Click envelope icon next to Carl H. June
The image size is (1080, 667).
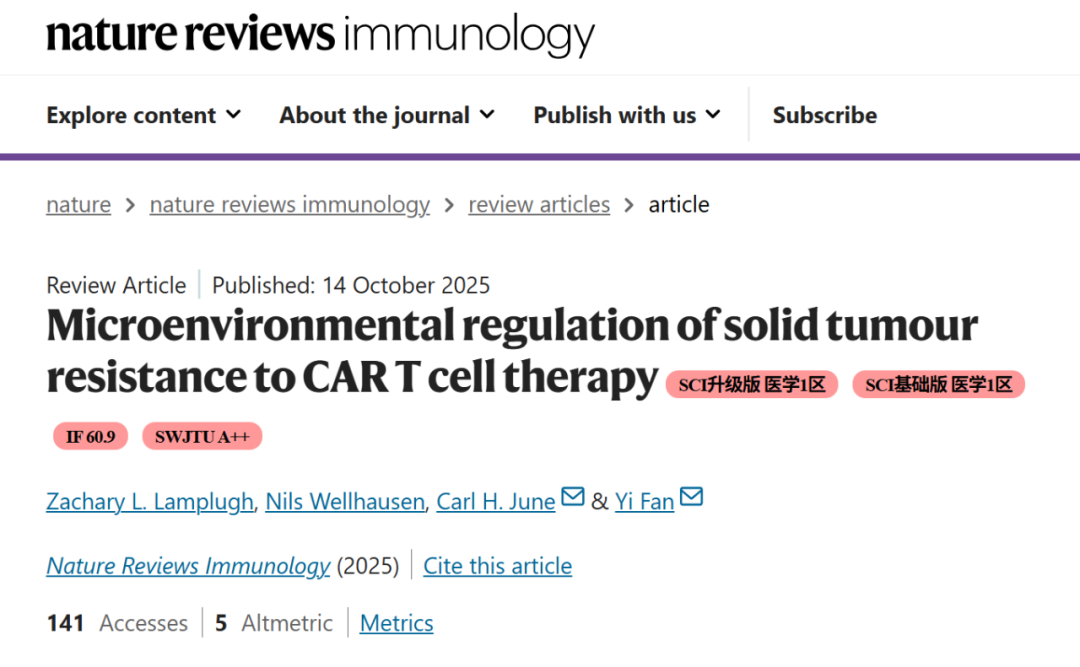[x=572, y=497]
